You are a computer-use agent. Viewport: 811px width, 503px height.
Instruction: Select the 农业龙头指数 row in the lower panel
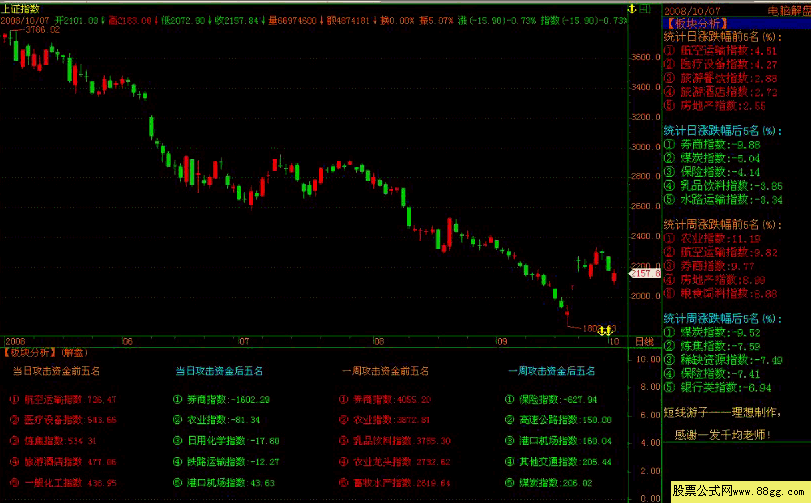(395, 462)
